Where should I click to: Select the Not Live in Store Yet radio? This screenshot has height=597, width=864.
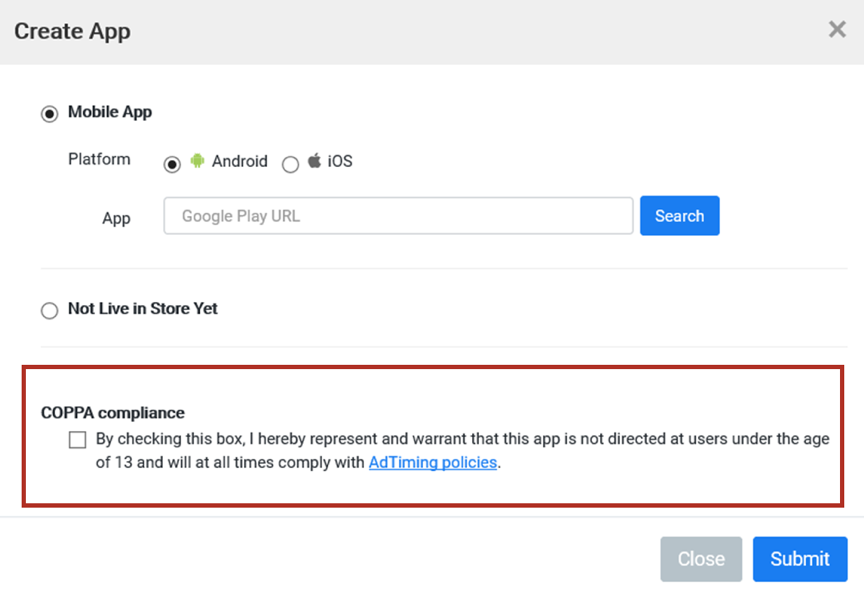[50, 310]
